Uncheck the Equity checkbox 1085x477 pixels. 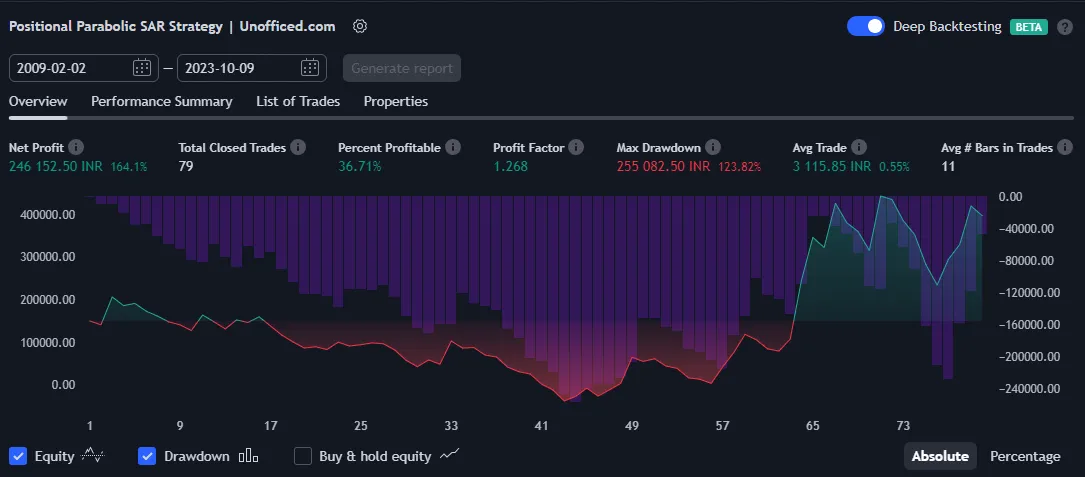point(18,456)
